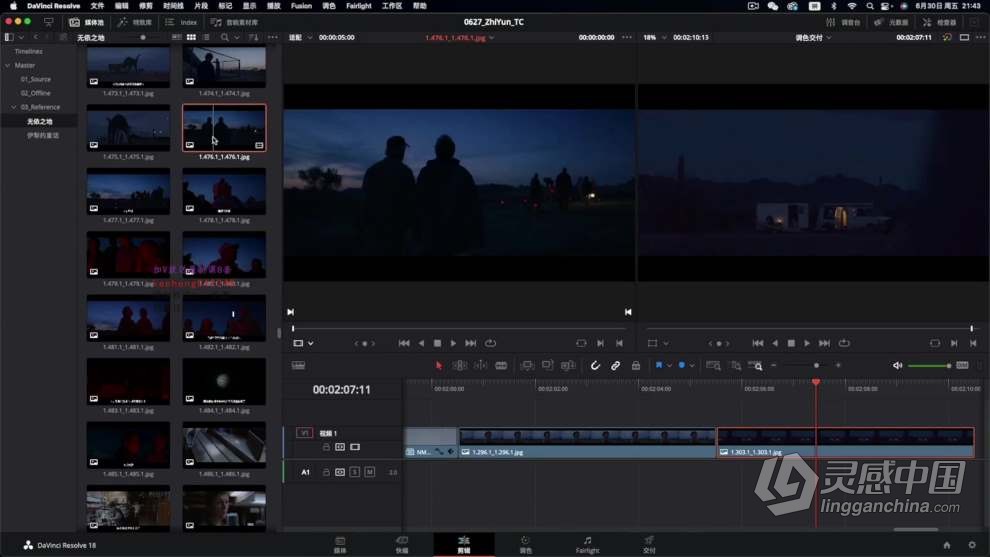The image size is (990, 557).
Task: Zoom in timeline with plus icon
Action: tap(838, 366)
